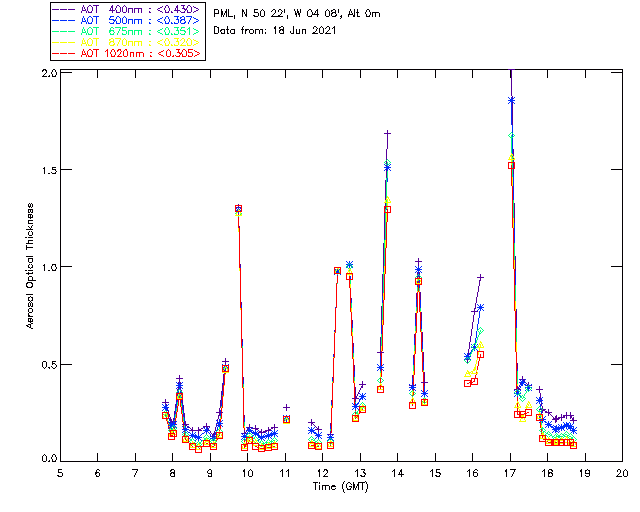
Task: Click the hour 12 x-axis tick label
Action: (323, 471)
